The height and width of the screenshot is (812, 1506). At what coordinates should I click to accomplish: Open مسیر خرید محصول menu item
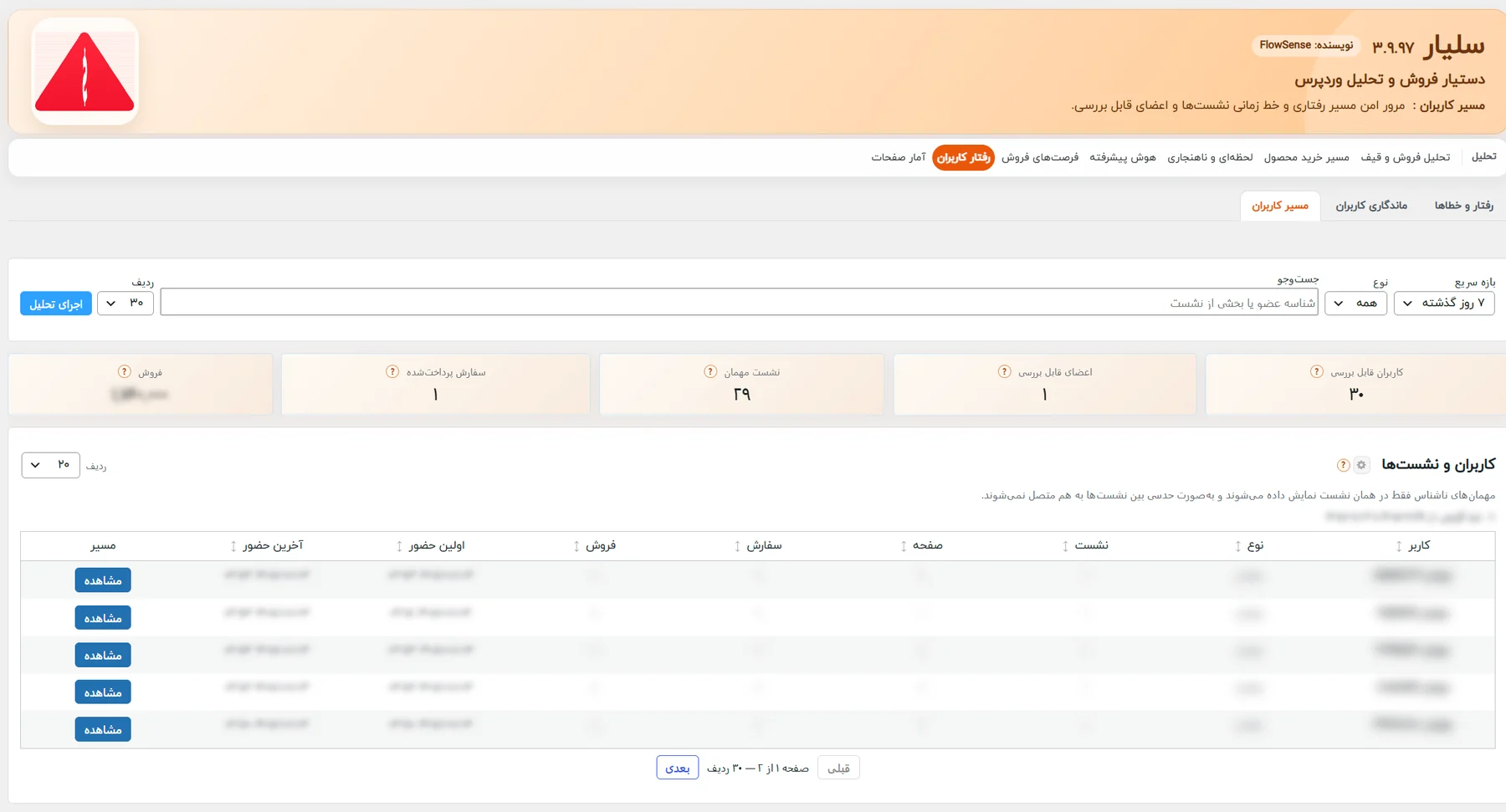(x=1306, y=157)
